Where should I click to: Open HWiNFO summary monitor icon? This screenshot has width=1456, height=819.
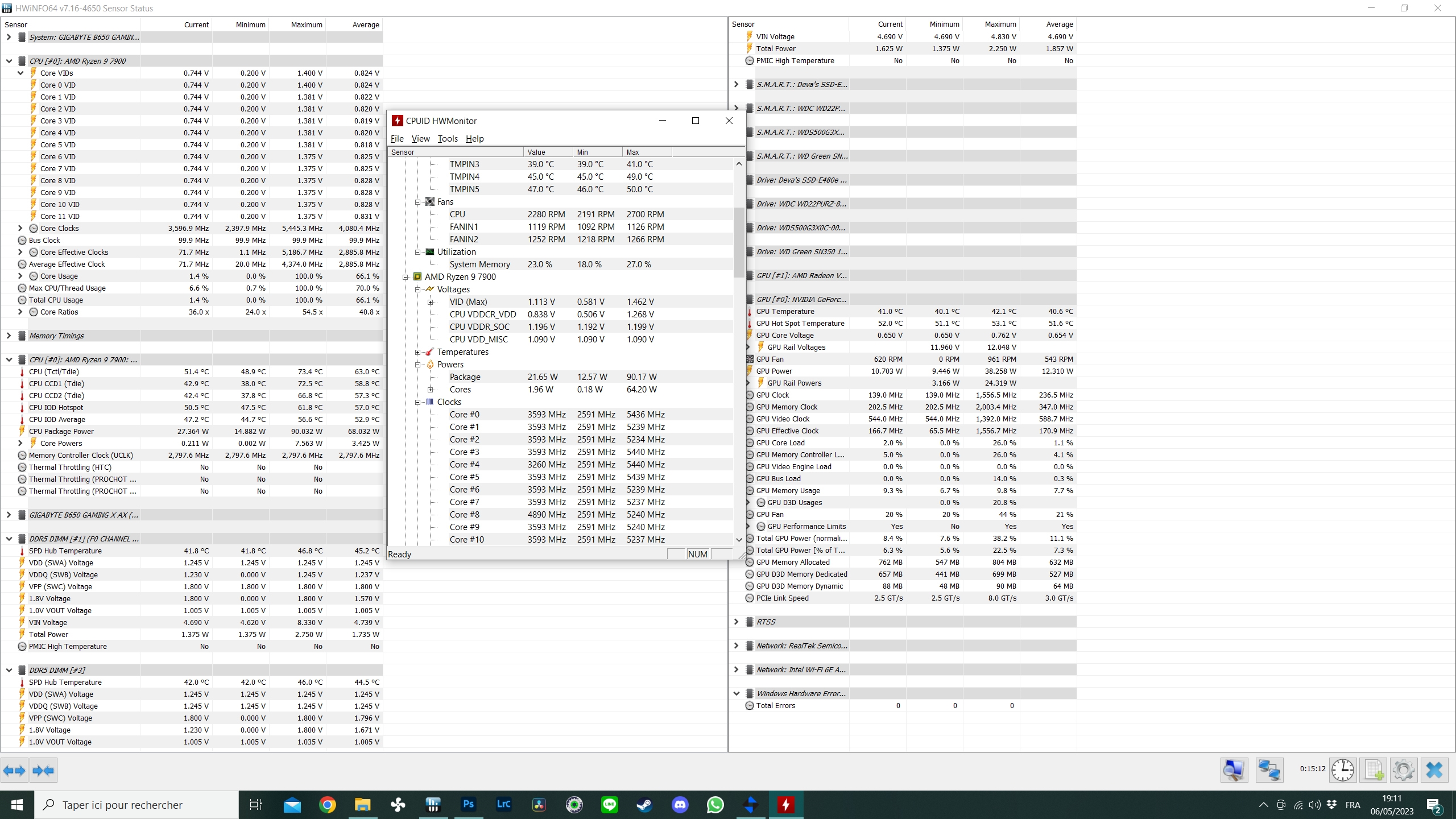(1234, 770)
